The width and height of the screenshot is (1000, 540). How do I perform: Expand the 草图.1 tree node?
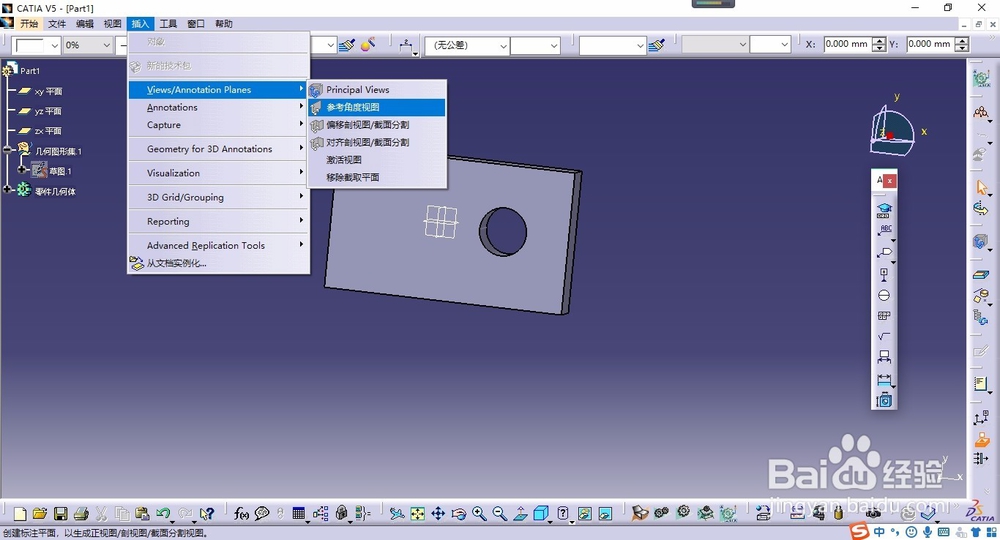(x=22, y=170)
